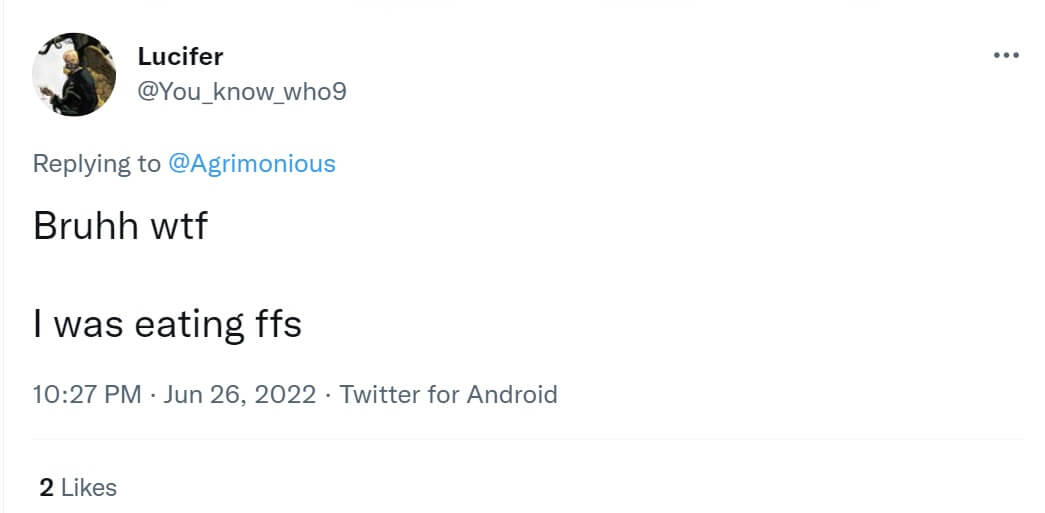This screenshot has height=513, width=1045.
Task: Open the Lucifer display name link
Action: [x=180, y=57]
